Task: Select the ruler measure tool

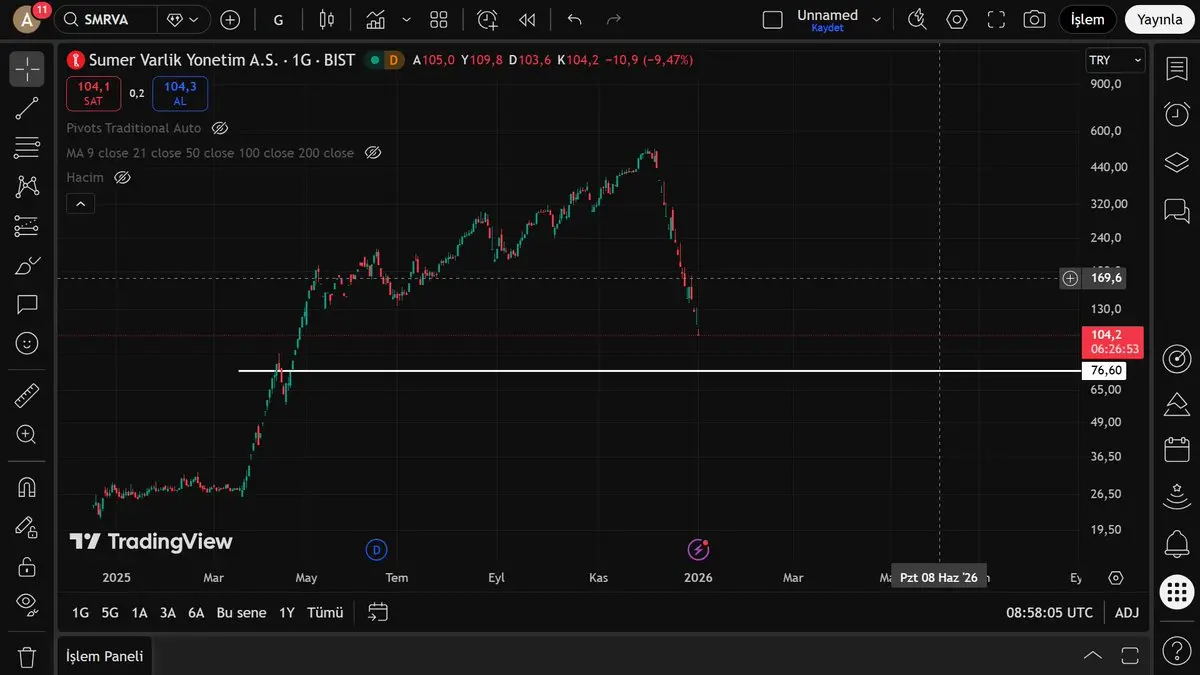Action: (27, 396)
